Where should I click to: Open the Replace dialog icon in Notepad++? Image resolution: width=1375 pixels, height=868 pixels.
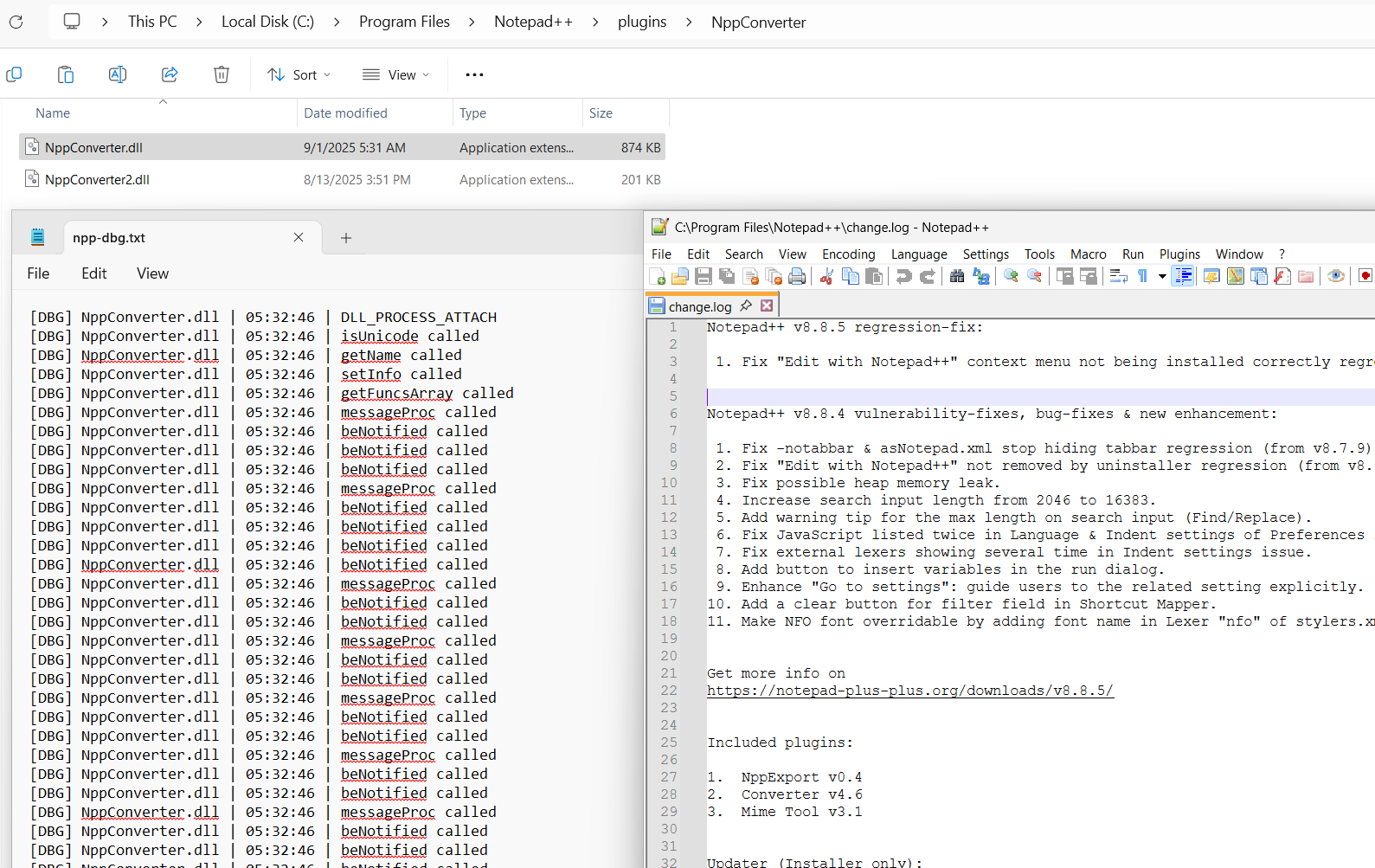coord(980,276)
